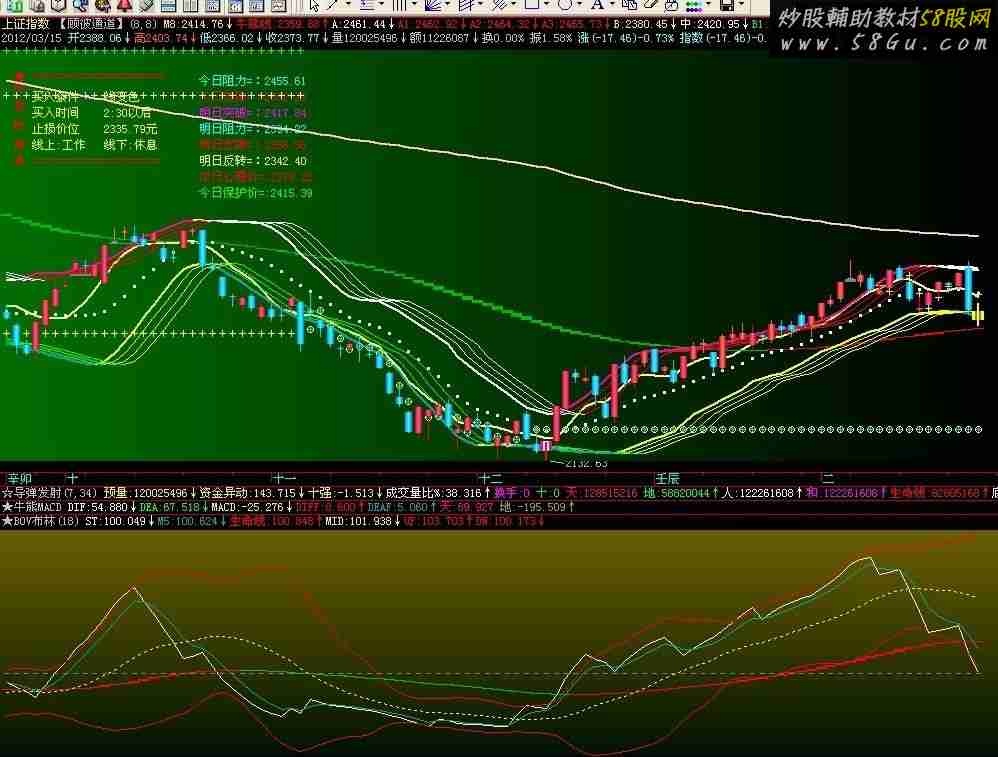Select the eraser tool in toolbar
This screenshot has height=757, width=998.
[649, 4]
